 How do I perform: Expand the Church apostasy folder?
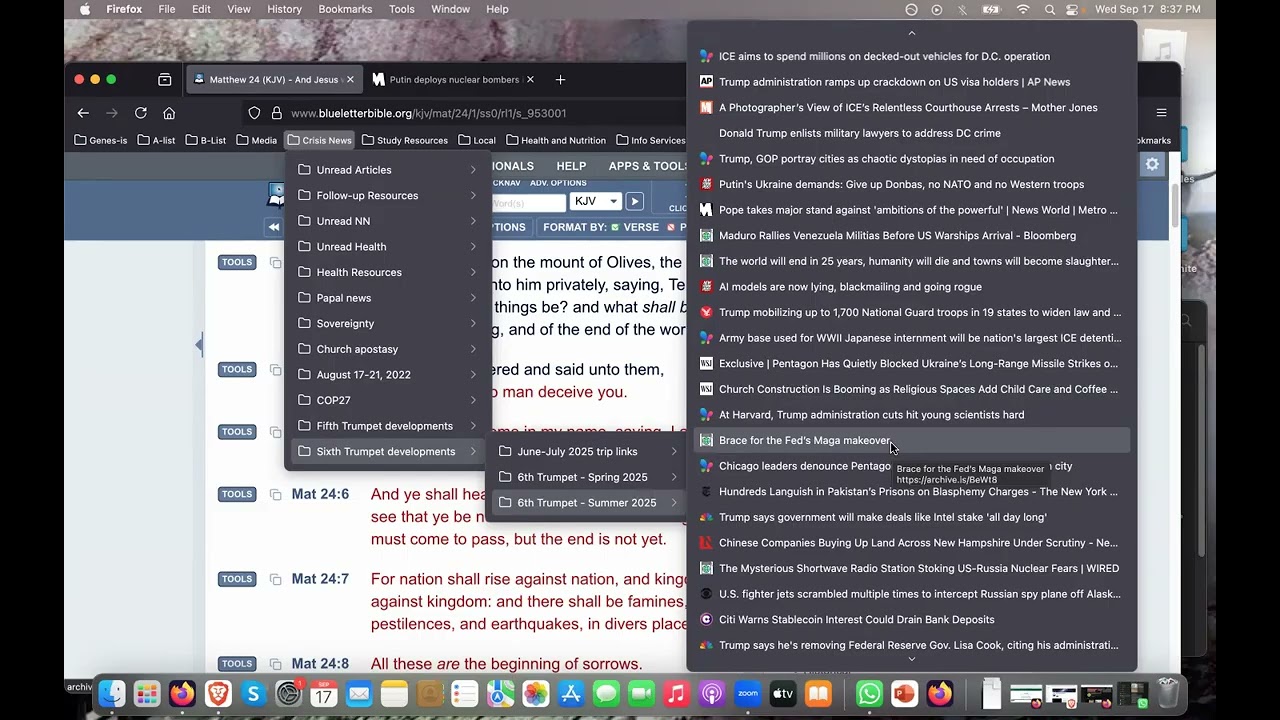388,349
